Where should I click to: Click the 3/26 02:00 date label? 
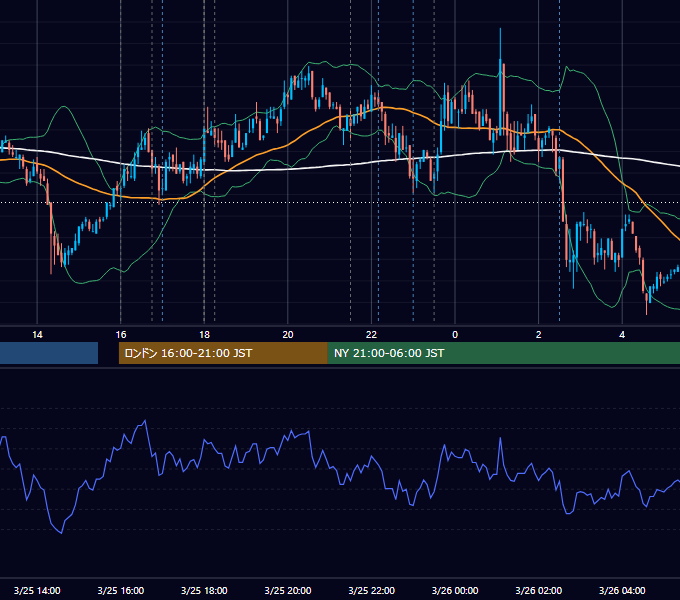(x=539, y=590)
